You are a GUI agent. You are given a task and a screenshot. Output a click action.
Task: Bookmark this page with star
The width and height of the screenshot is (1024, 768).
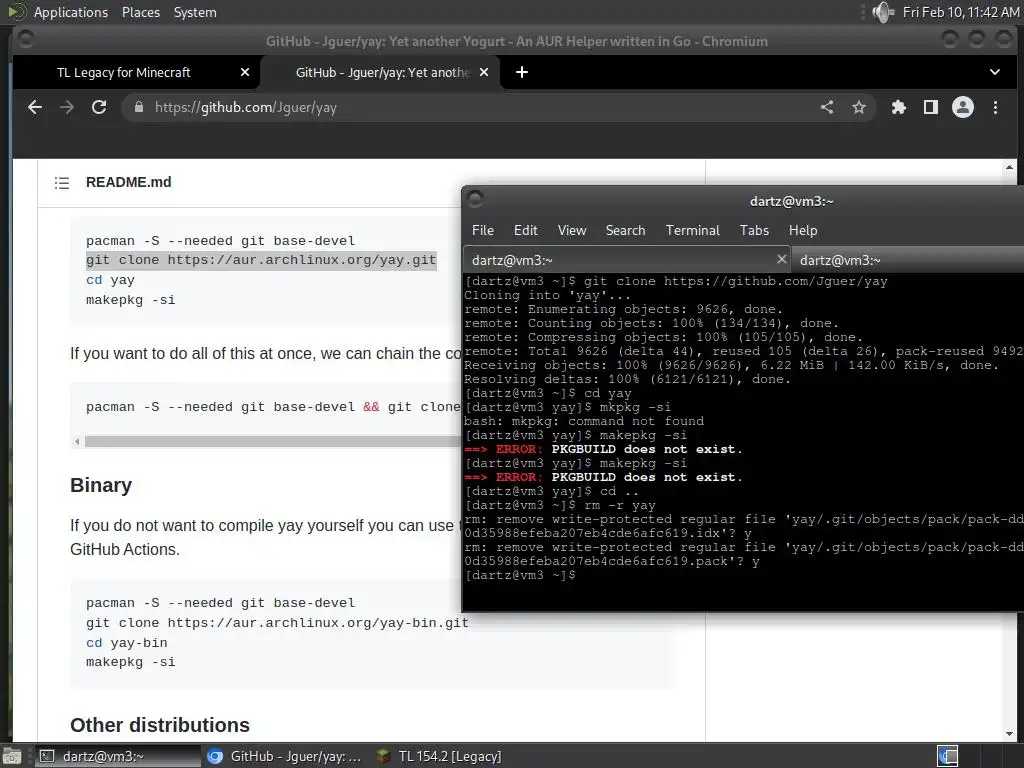(859, 107)
